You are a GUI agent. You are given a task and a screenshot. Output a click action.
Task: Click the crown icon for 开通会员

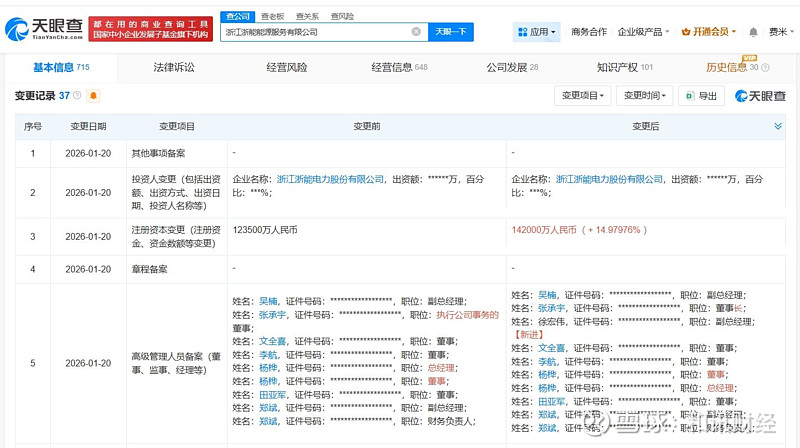click(685, 32)
